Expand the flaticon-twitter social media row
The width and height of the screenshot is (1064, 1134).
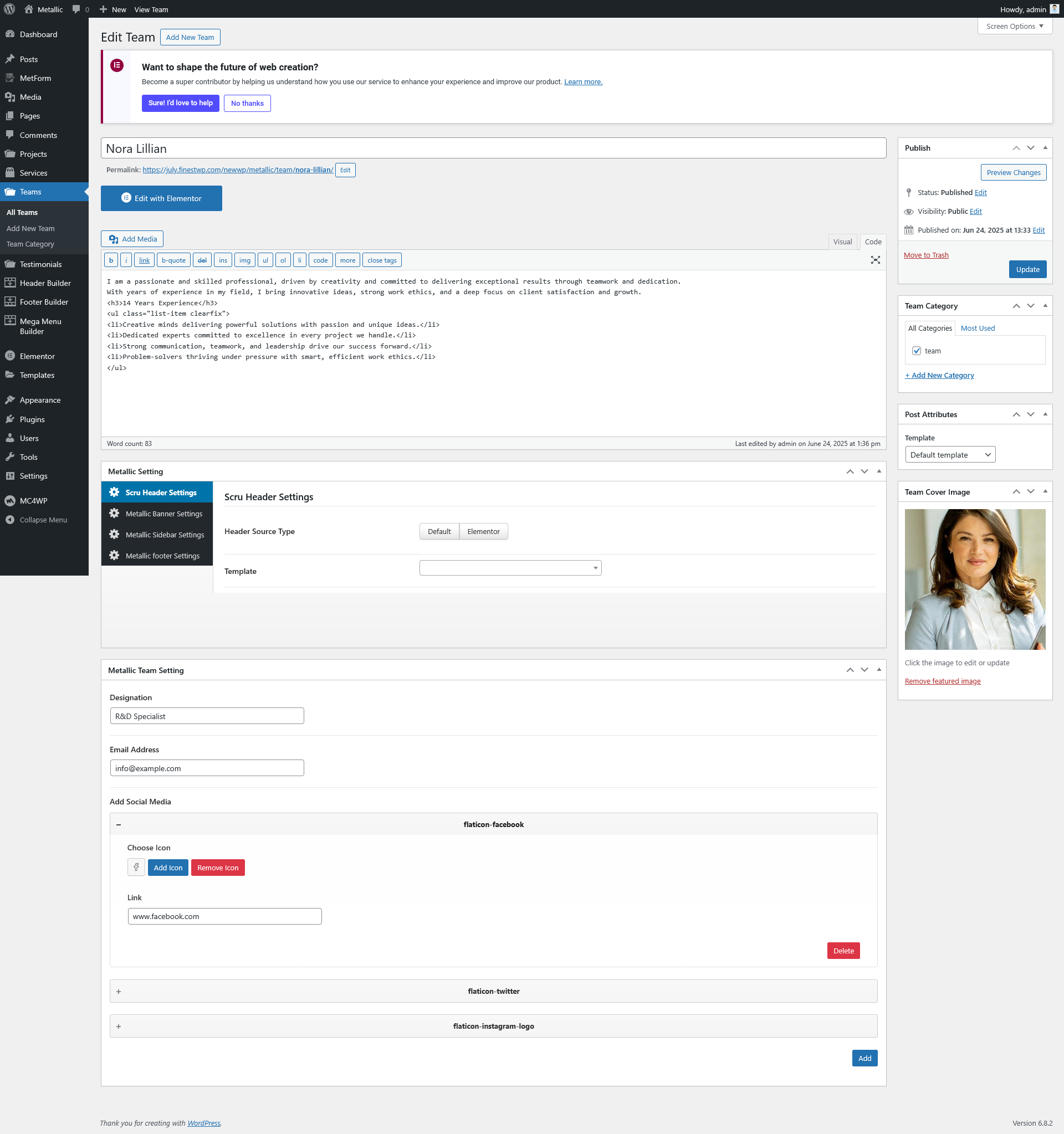[493, 992]
